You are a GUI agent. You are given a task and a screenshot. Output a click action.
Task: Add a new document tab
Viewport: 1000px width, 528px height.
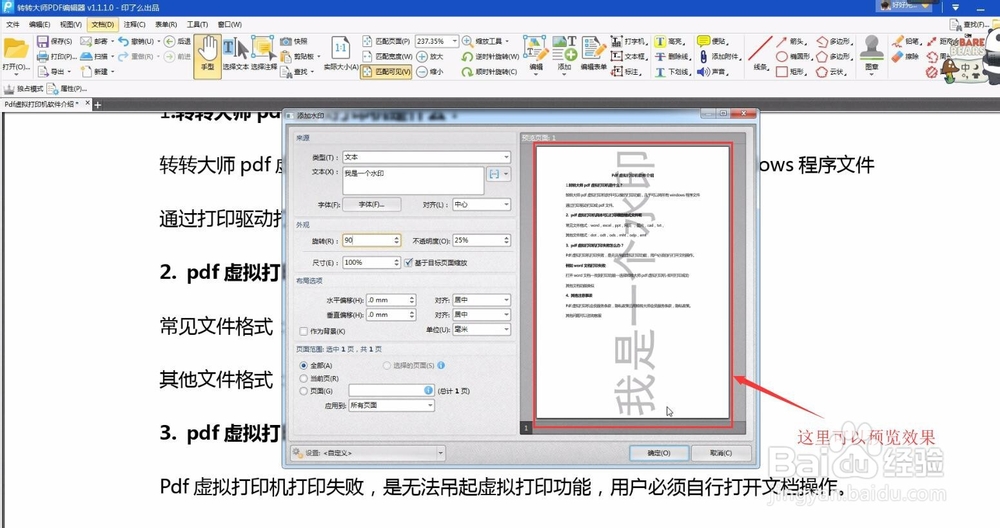(98, 105)
